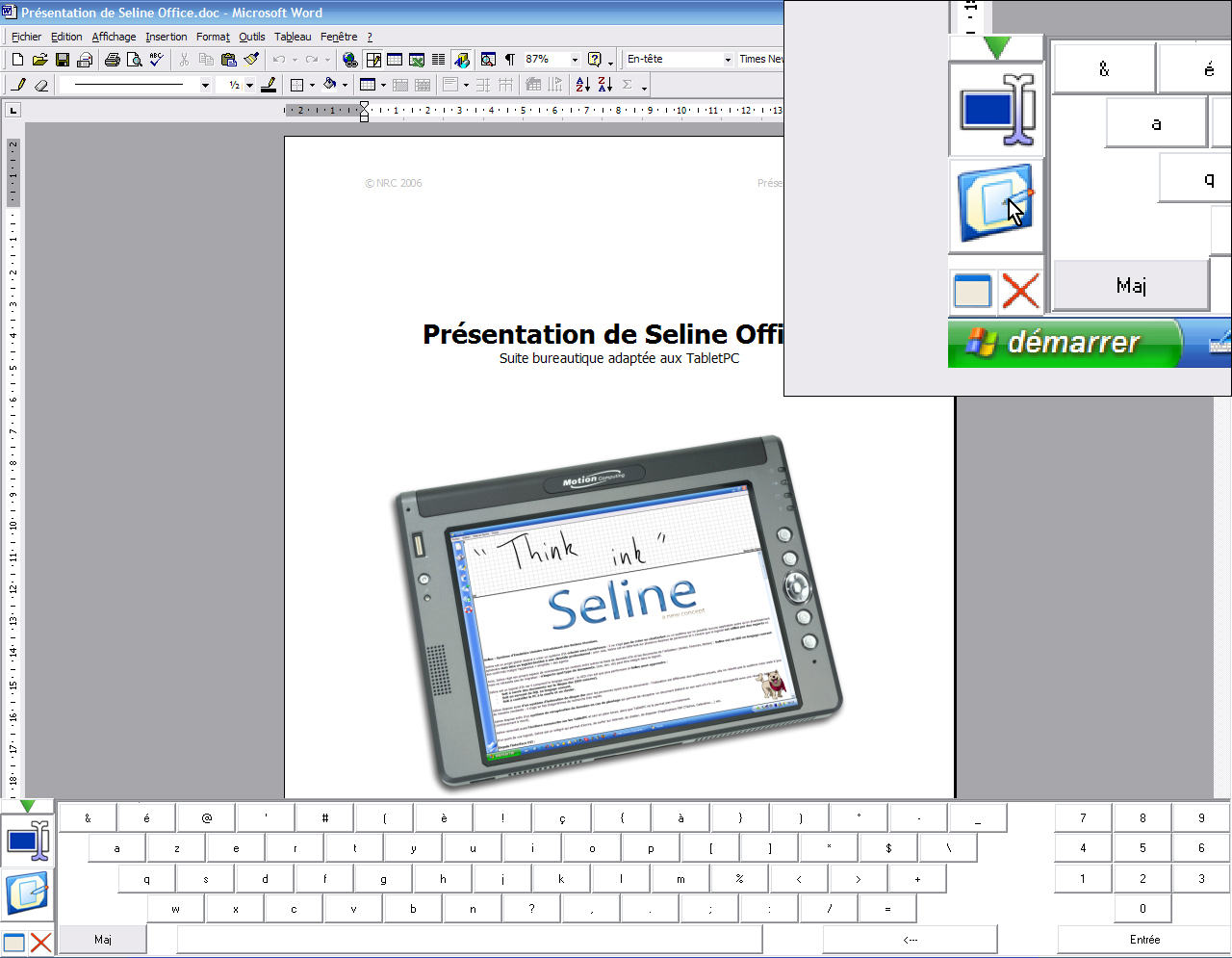Click the backspace <-- key
1232x958 pixels.
point(911,940)
